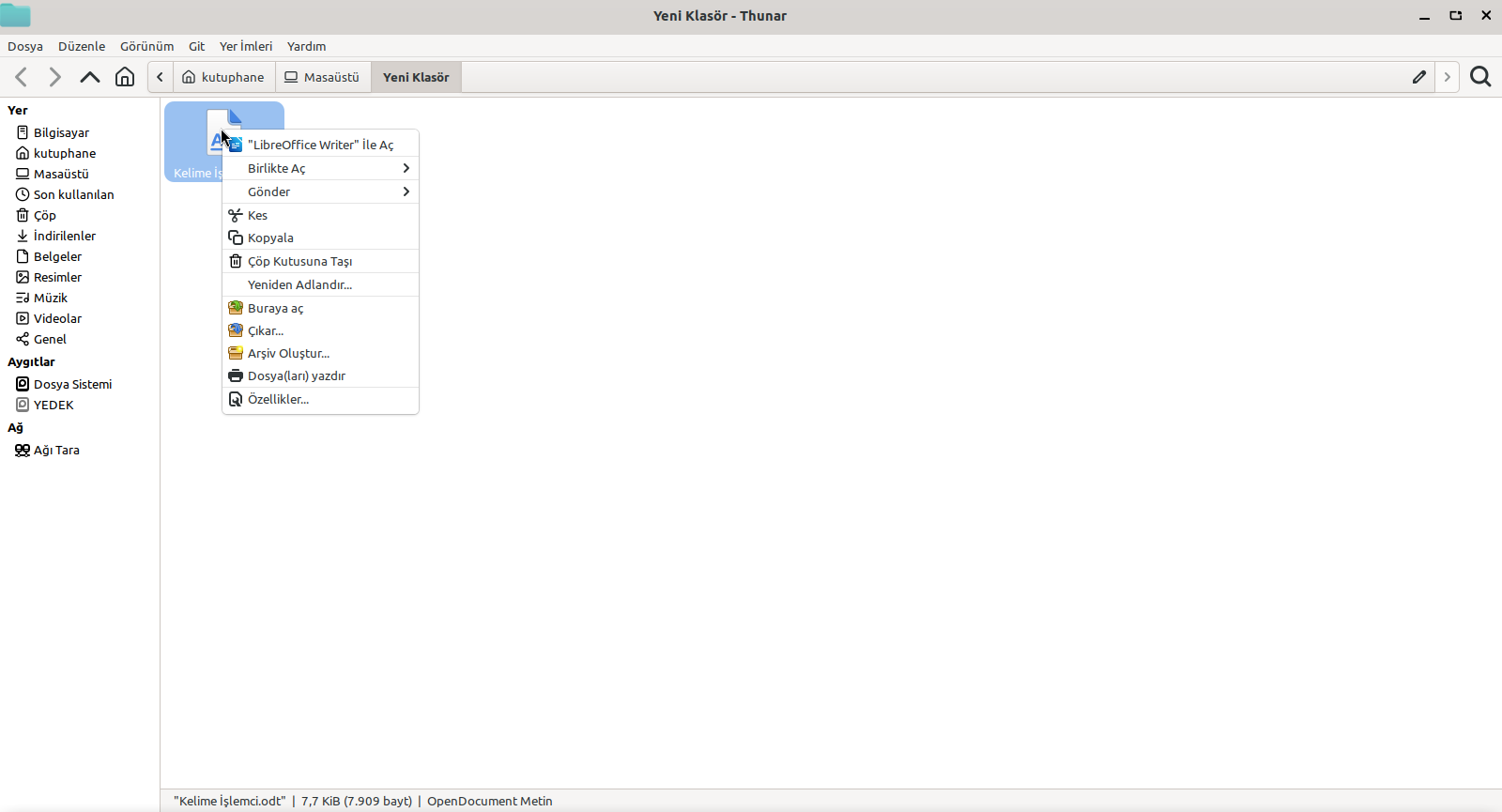The image size is (1502, 812).
Task: Go to parent folder with up arrow
Action: coord(89,77)
